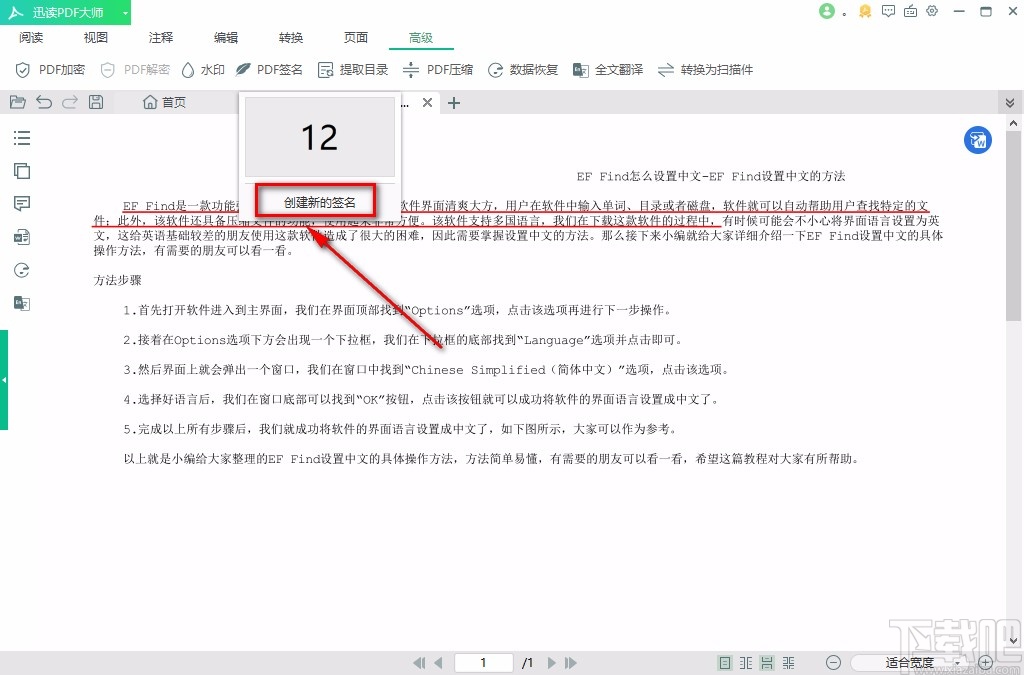Toggle the comments annotation panel

[21, 203]
